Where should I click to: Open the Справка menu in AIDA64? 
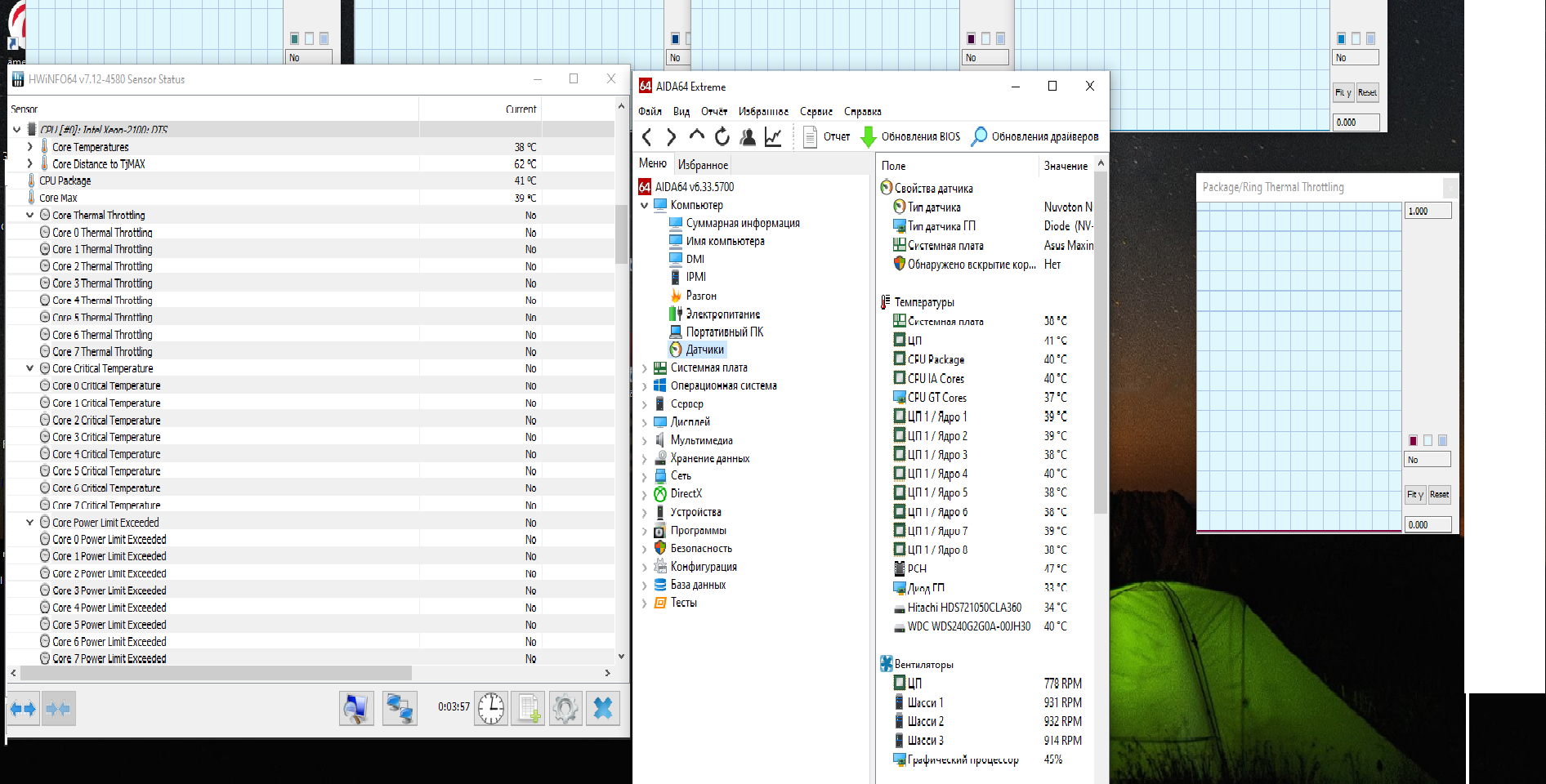[862, 111]
